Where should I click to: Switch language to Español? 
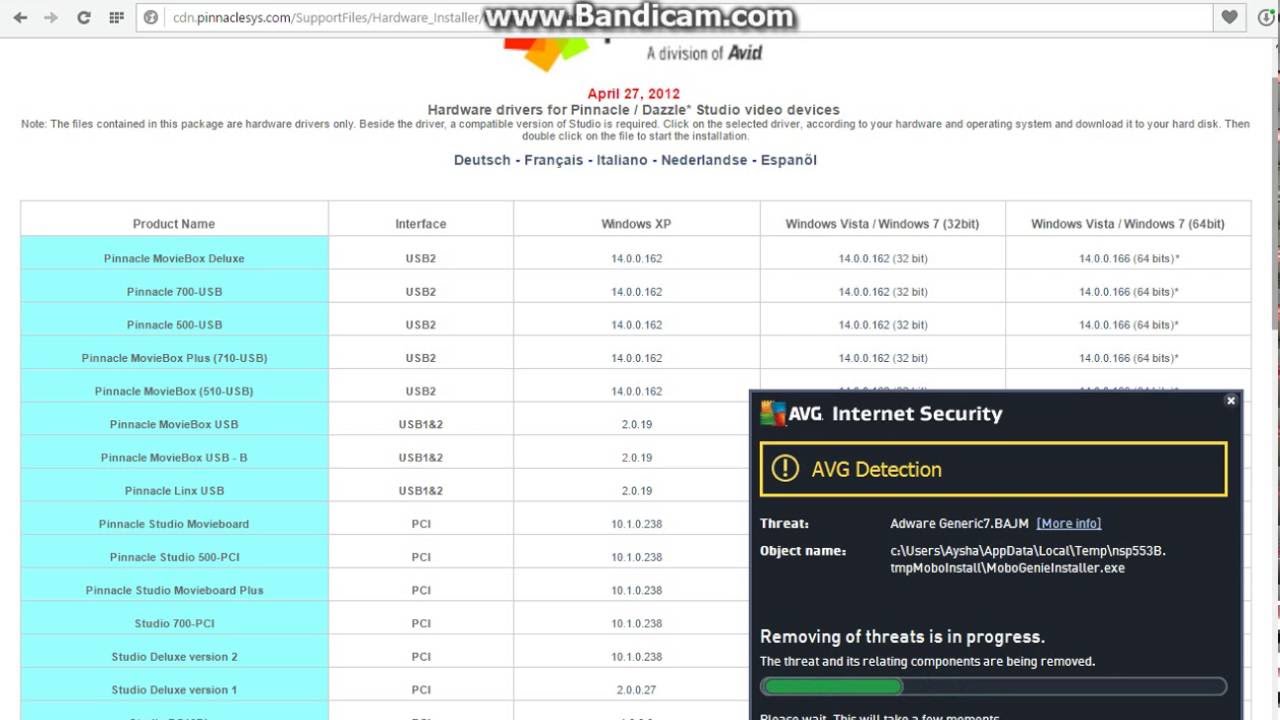[x=789, y=160]
